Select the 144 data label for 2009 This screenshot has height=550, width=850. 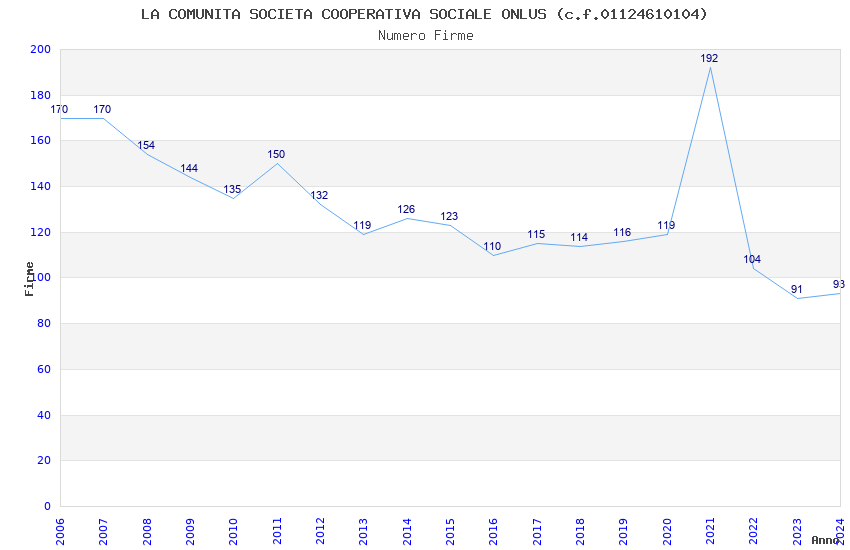[189, 168]
